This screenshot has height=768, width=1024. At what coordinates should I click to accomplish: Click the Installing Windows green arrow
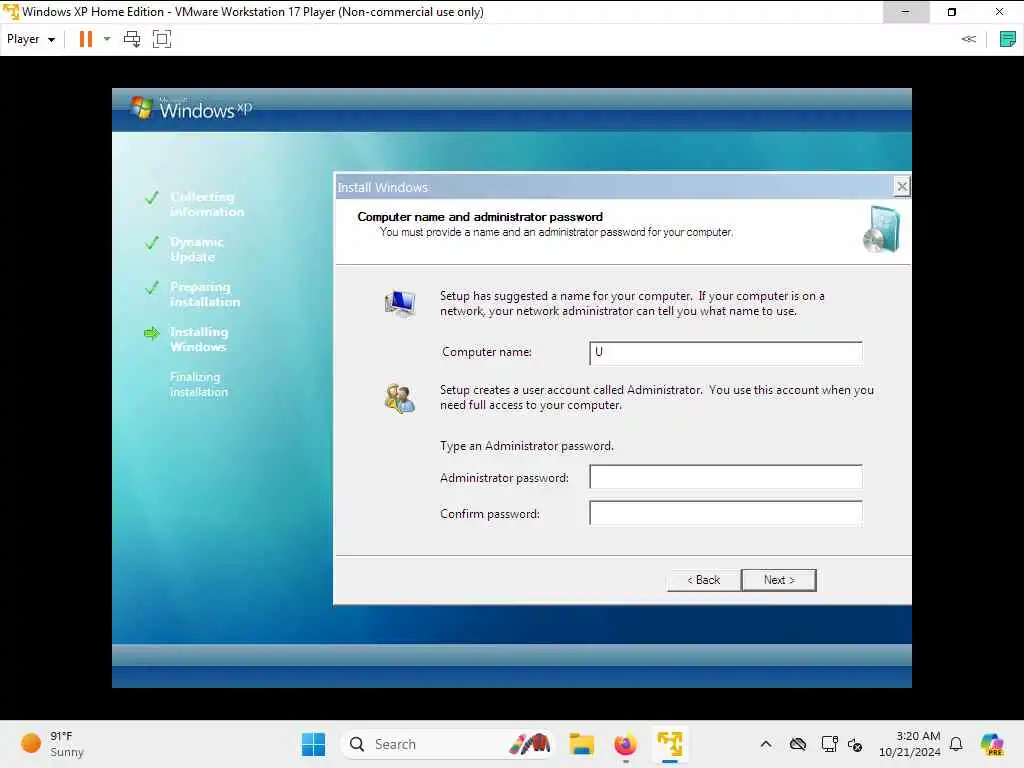coord(152,334)
